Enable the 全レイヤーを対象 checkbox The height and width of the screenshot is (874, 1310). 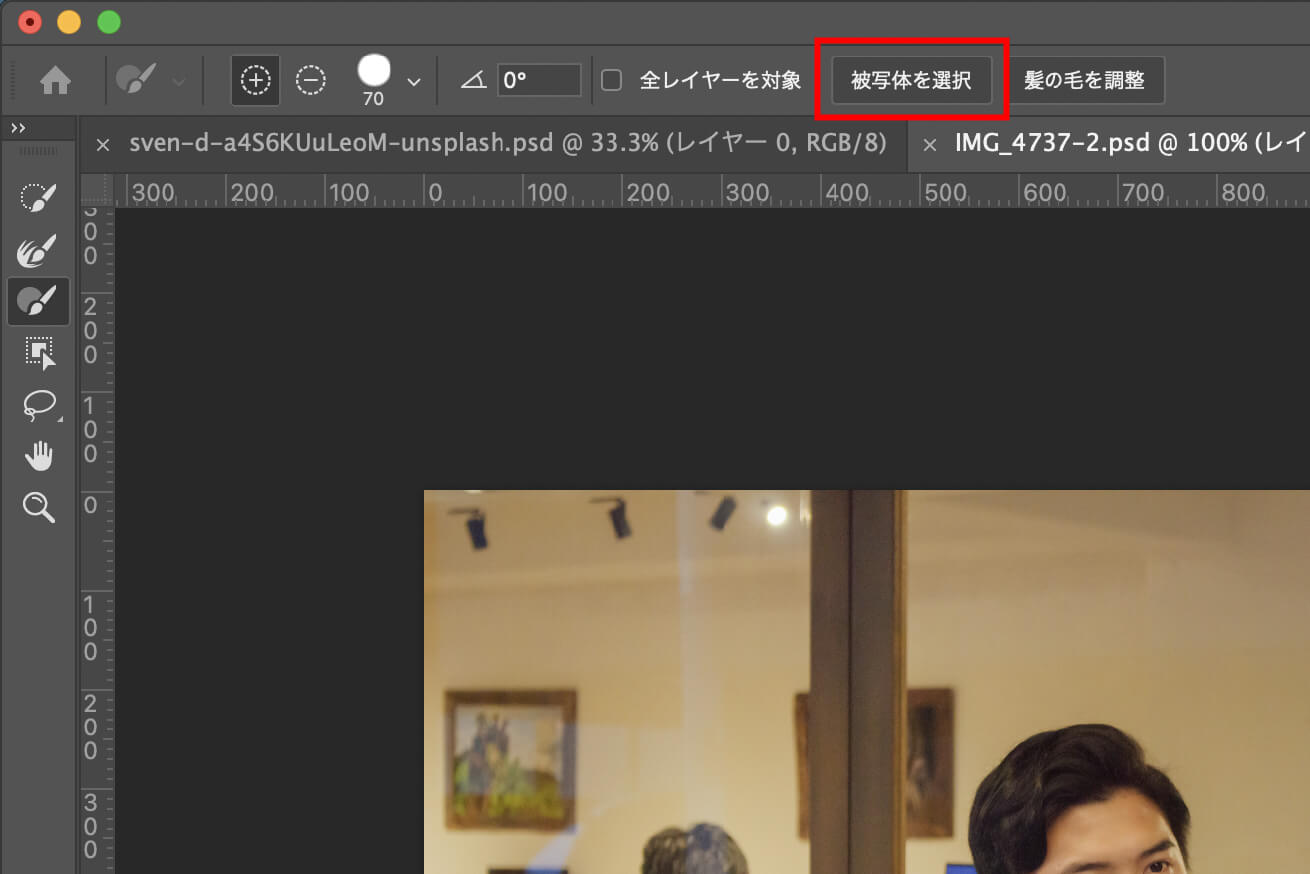[x=611, y=80]
